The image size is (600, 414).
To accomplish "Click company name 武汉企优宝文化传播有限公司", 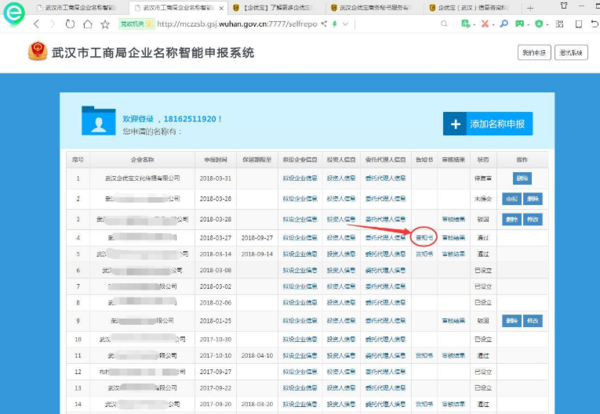I will [x=142, y=178].
